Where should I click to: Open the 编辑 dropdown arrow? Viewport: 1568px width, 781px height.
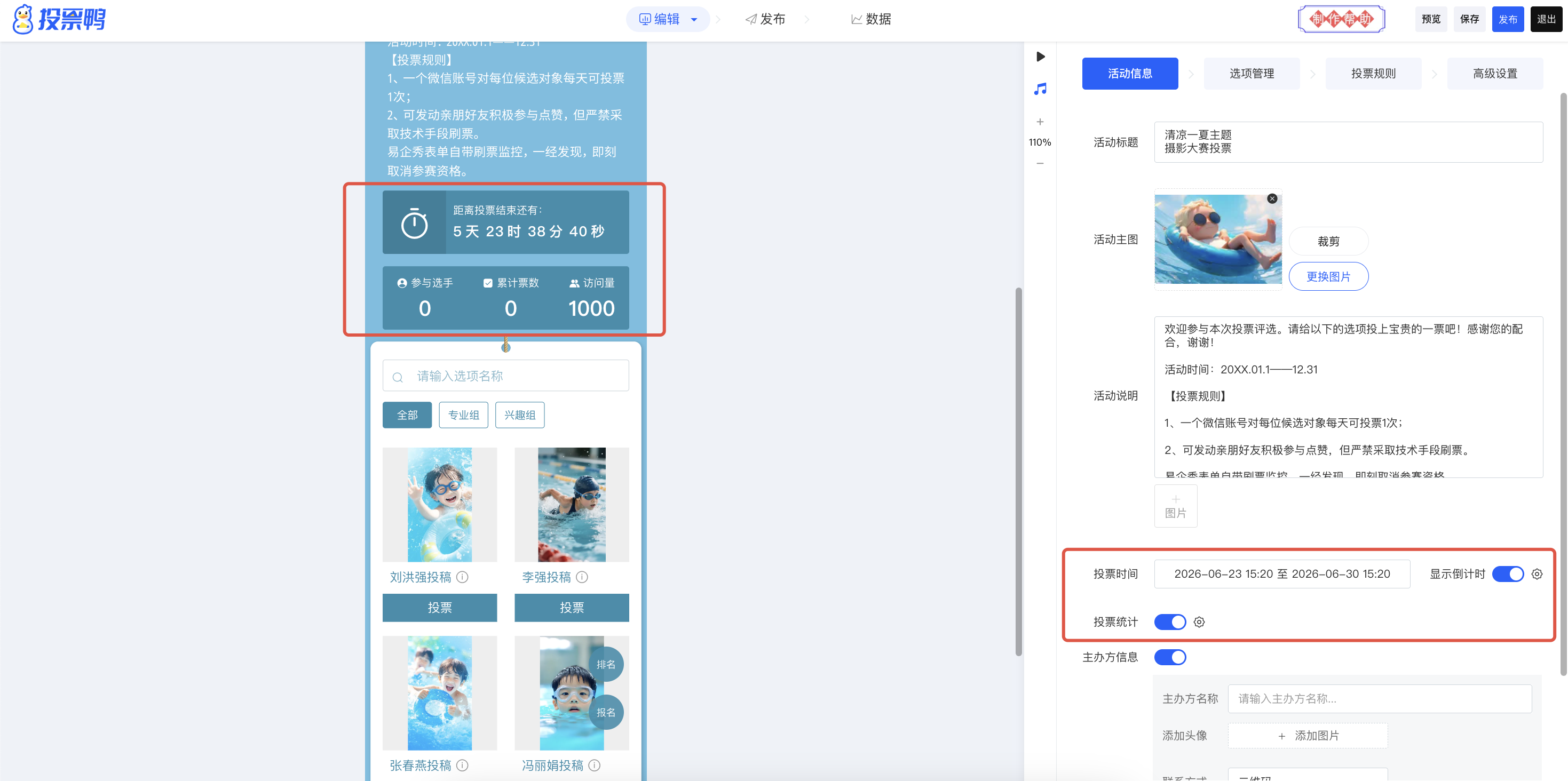click(x=694, y=19)
